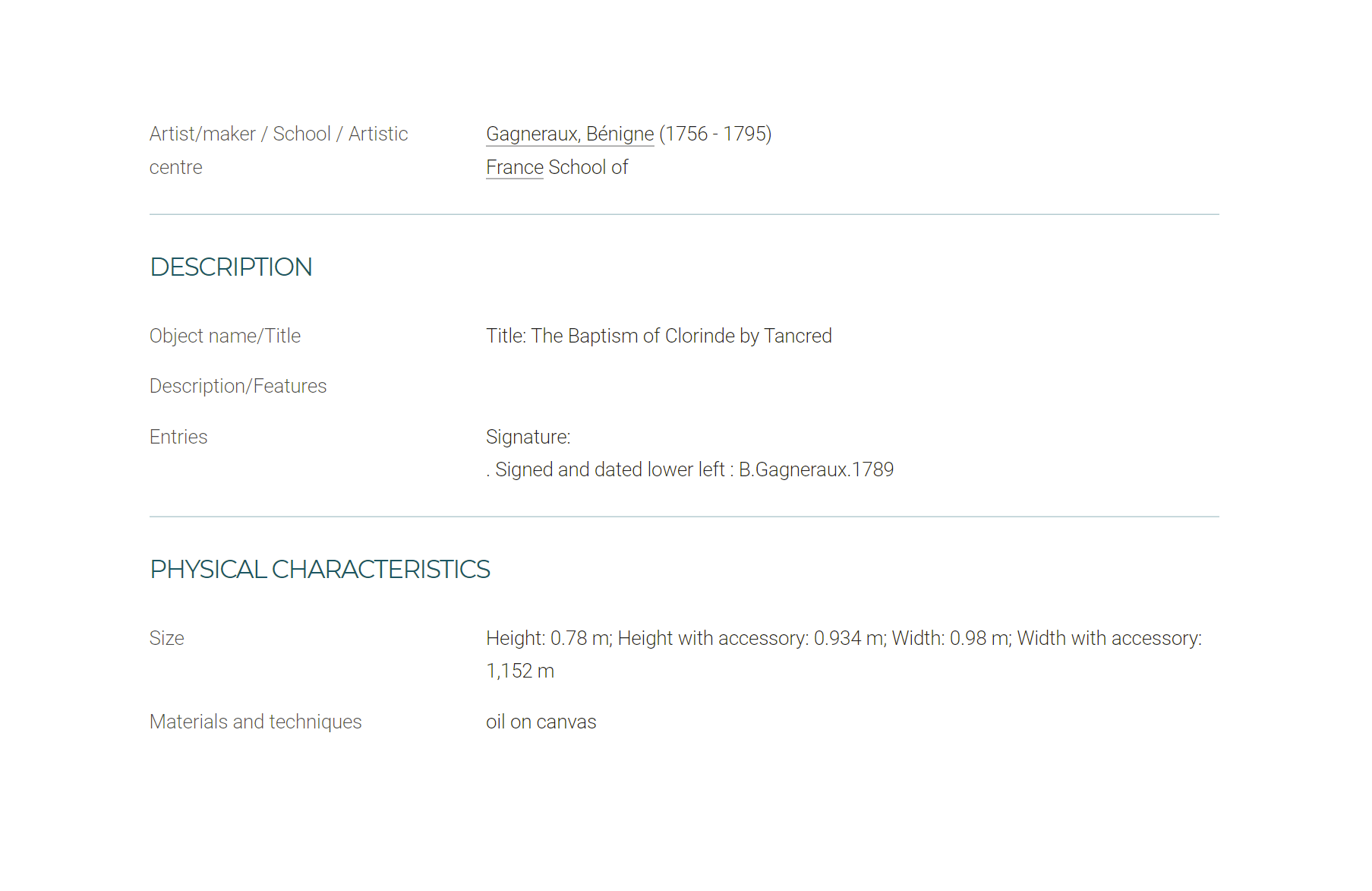Click the Description/Features field label
Viewport: 1372px width, 891px height.
coord(238,387)
